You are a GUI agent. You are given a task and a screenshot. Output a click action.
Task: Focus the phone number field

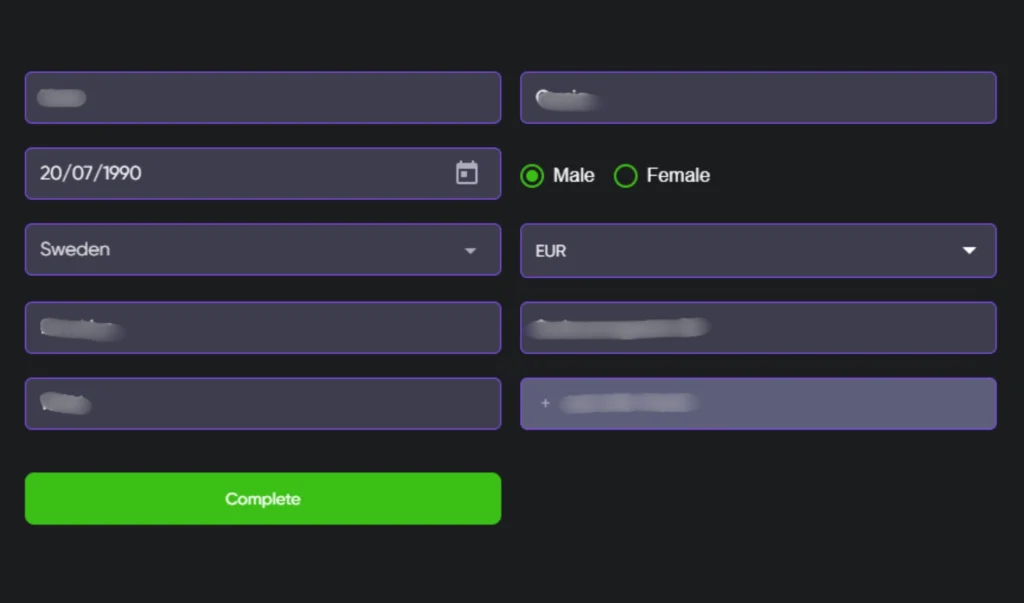point(757,402)
